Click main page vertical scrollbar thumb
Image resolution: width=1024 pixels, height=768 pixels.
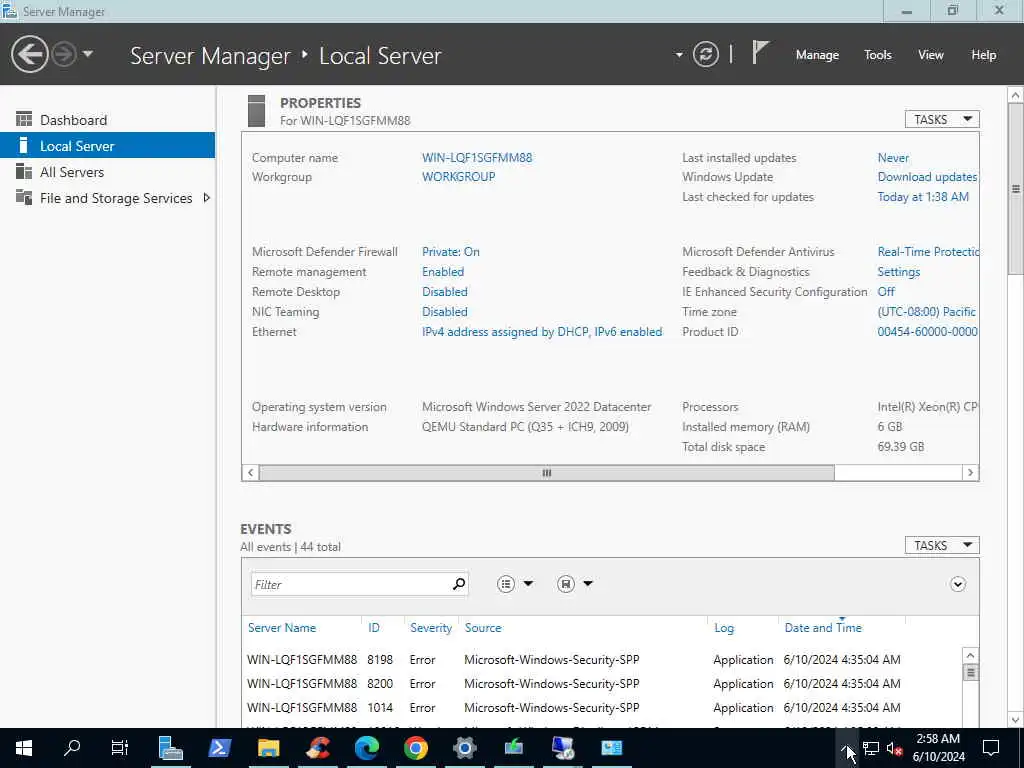point(1016,189)
